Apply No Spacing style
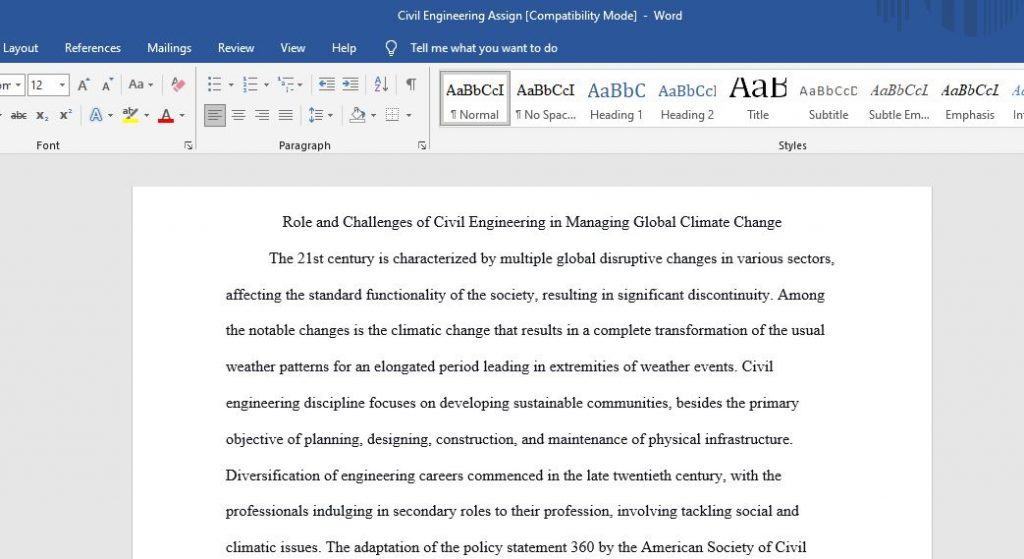1024x559 pixels. pos(545,99)
